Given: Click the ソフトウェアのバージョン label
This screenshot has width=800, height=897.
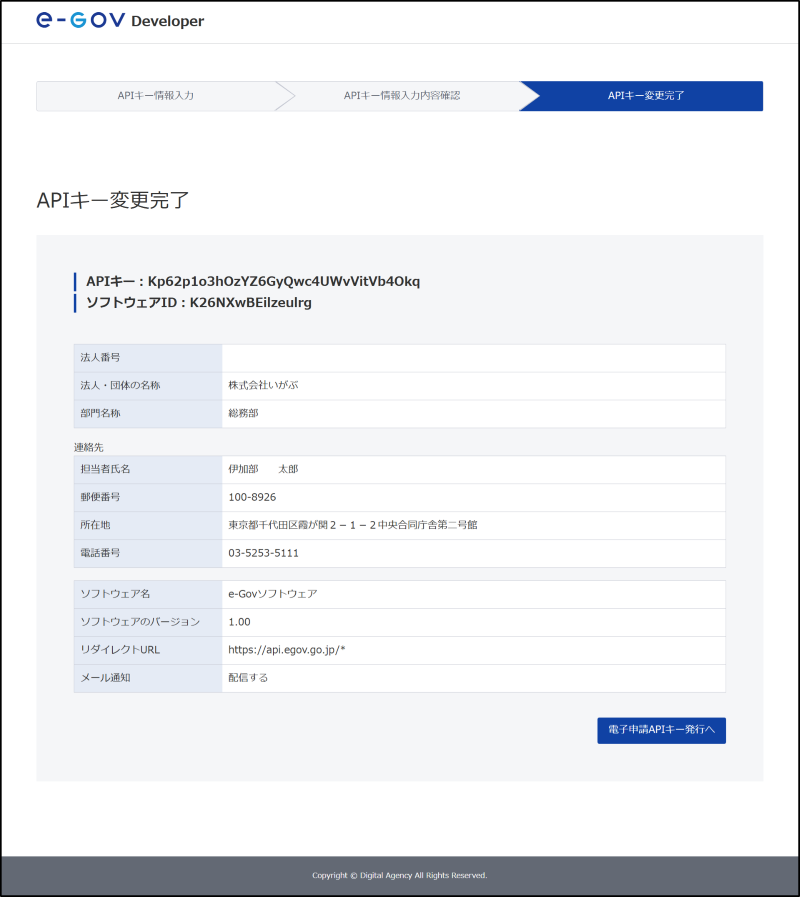Looking at the screenshot, I should 140,622.
